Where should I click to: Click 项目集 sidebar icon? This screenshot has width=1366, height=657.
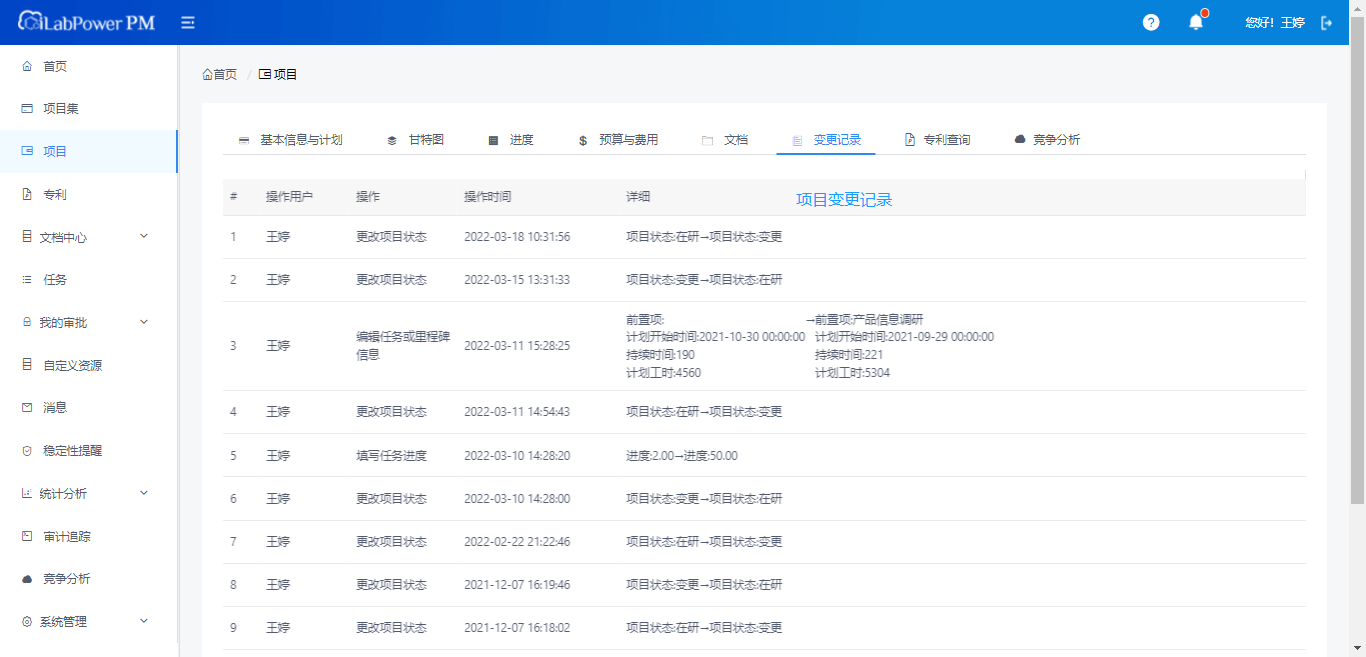[x=27, y=109]
